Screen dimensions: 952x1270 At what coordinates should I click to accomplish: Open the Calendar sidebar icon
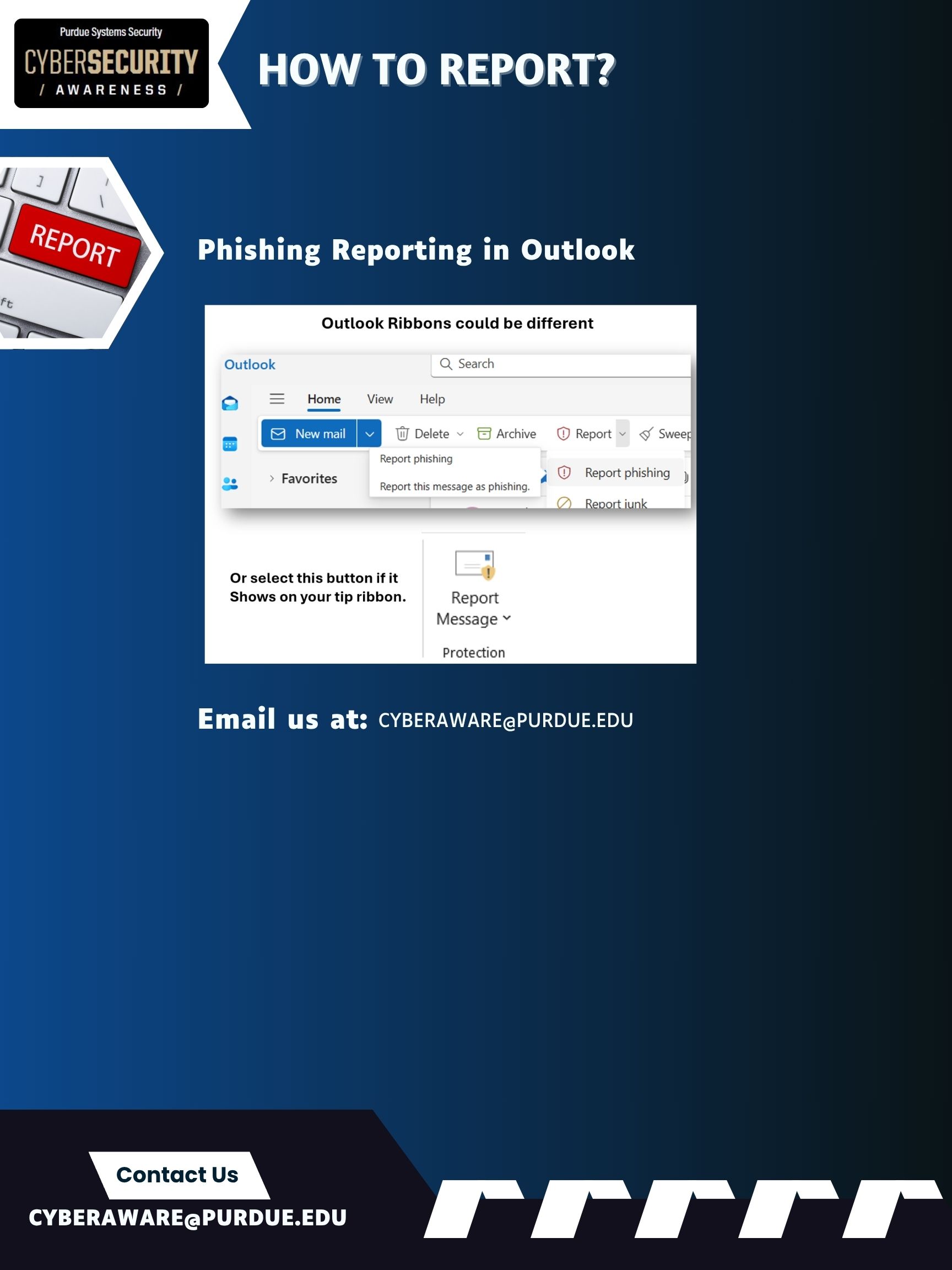pos(230,444)
